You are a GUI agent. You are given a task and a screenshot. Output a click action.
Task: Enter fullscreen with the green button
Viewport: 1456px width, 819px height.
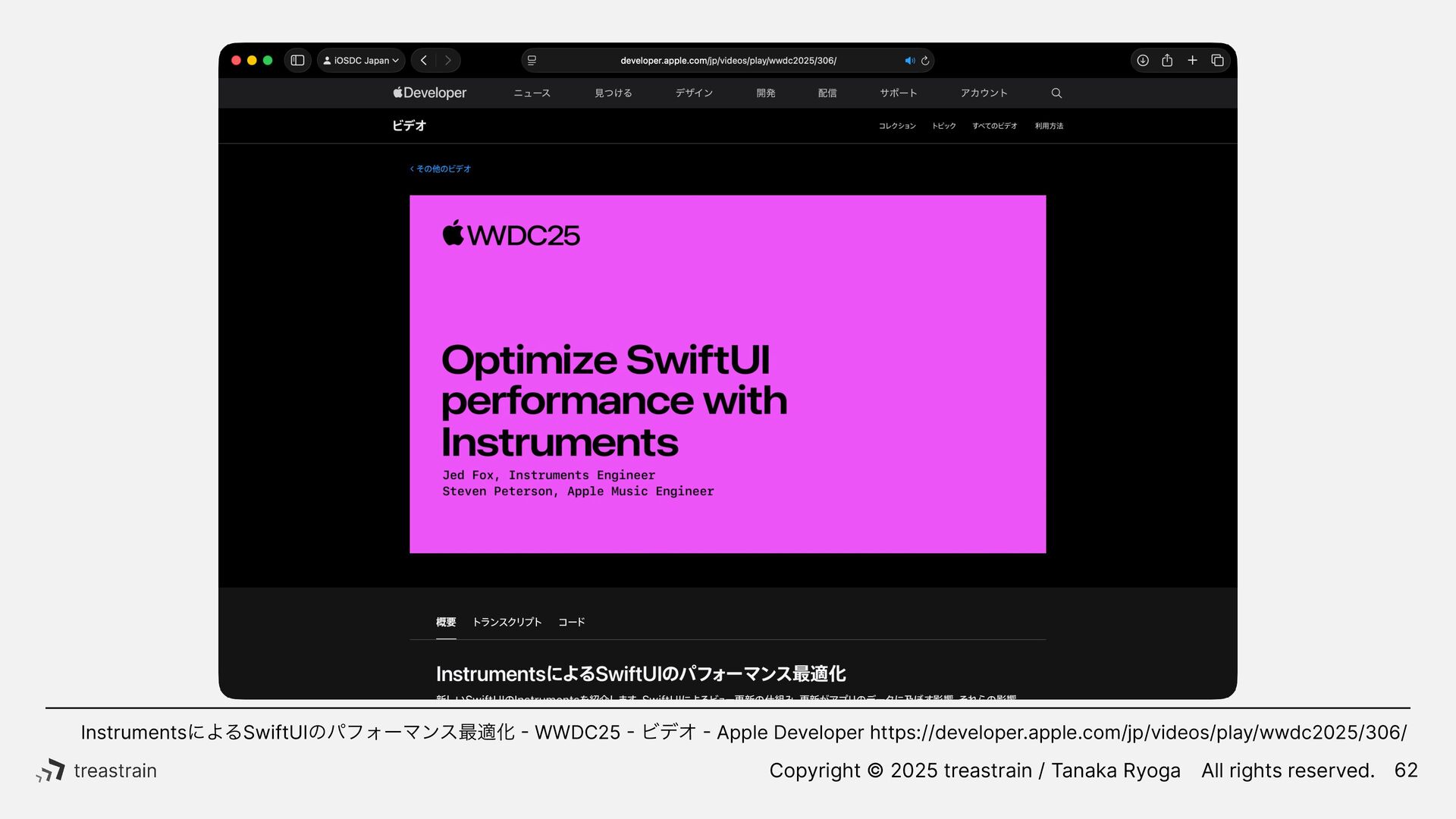(268, 61)
